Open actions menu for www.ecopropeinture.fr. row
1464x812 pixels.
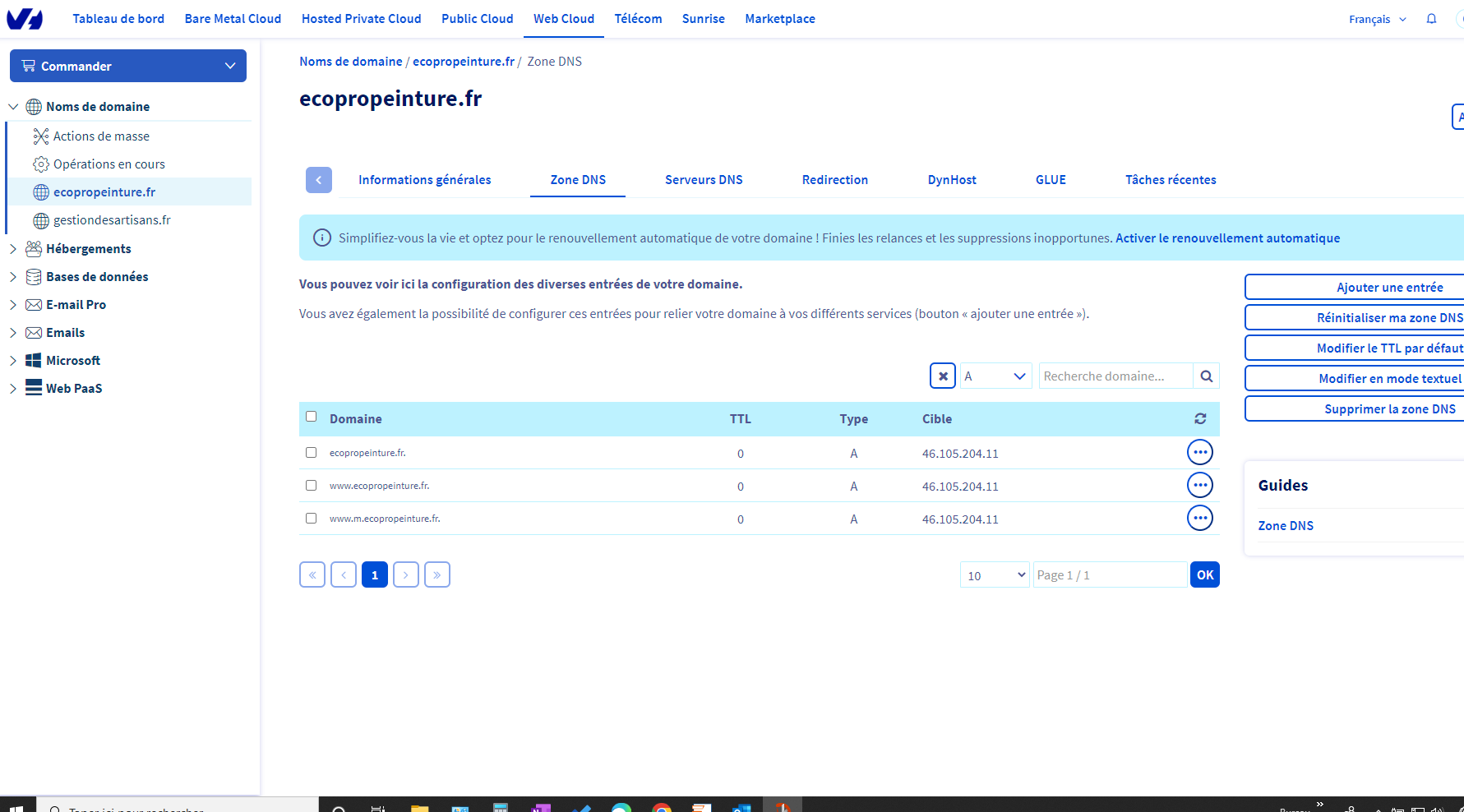(x=1200, y=486)
